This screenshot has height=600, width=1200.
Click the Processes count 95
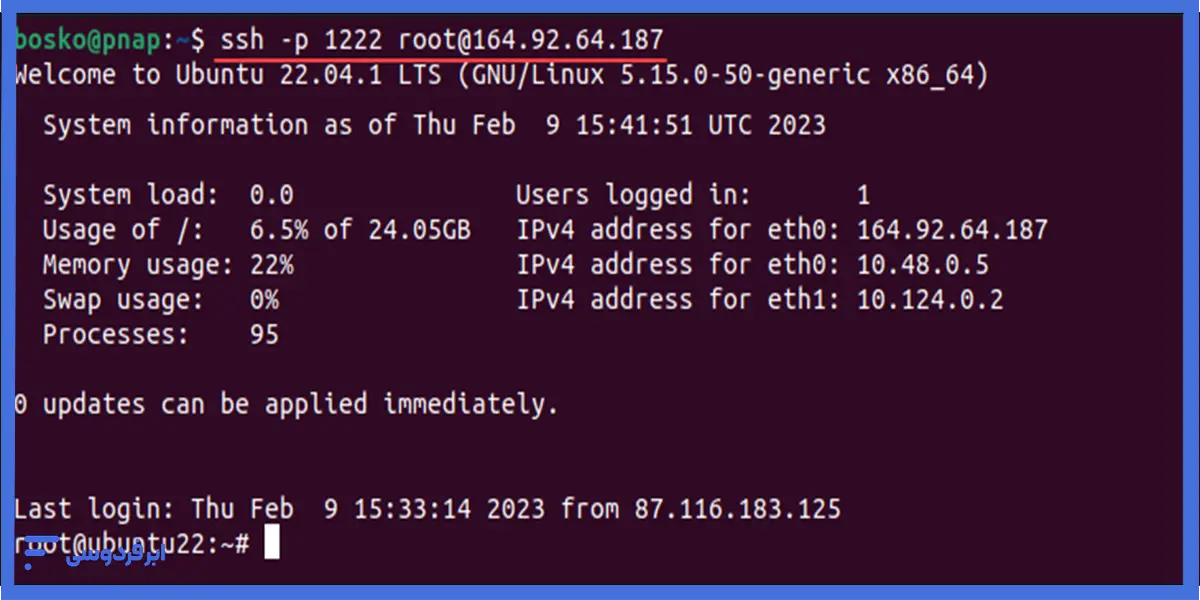264,335
